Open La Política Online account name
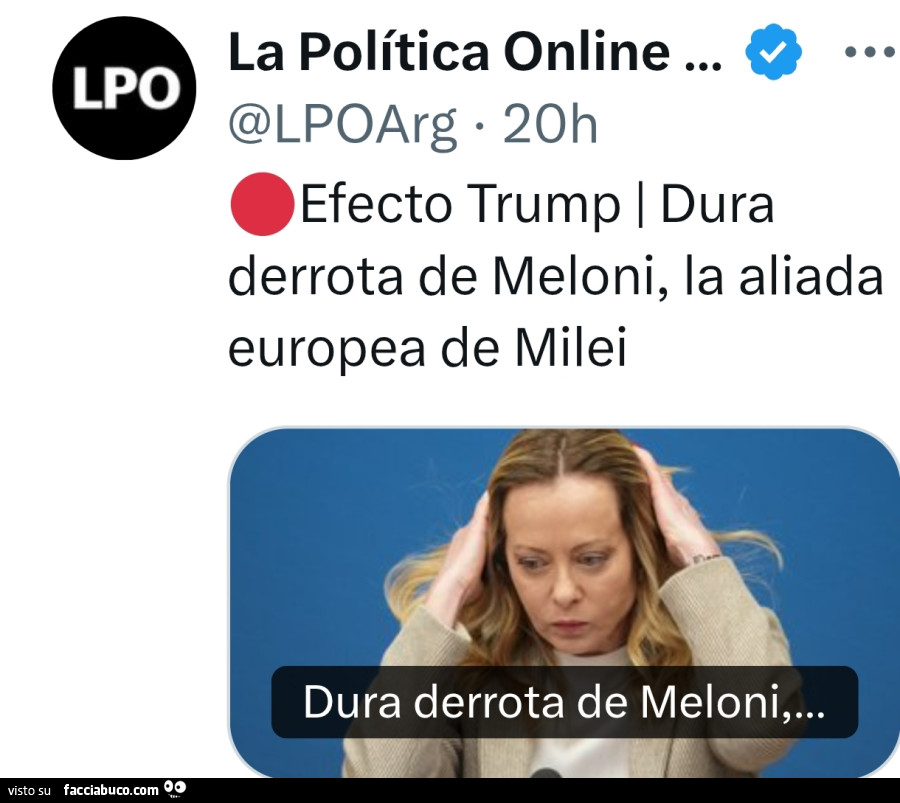900x803 pixels. 449,52
